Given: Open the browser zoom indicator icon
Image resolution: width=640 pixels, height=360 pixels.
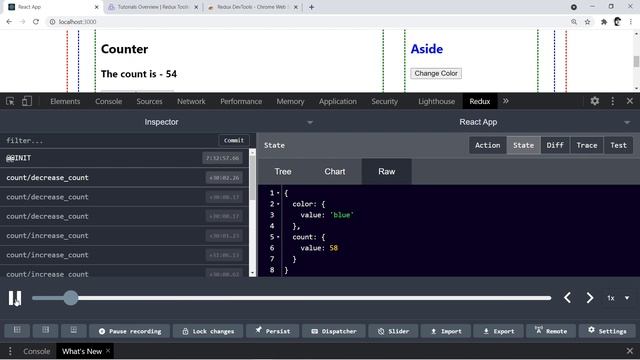Looking at the screenshot, I should [574, 22].
